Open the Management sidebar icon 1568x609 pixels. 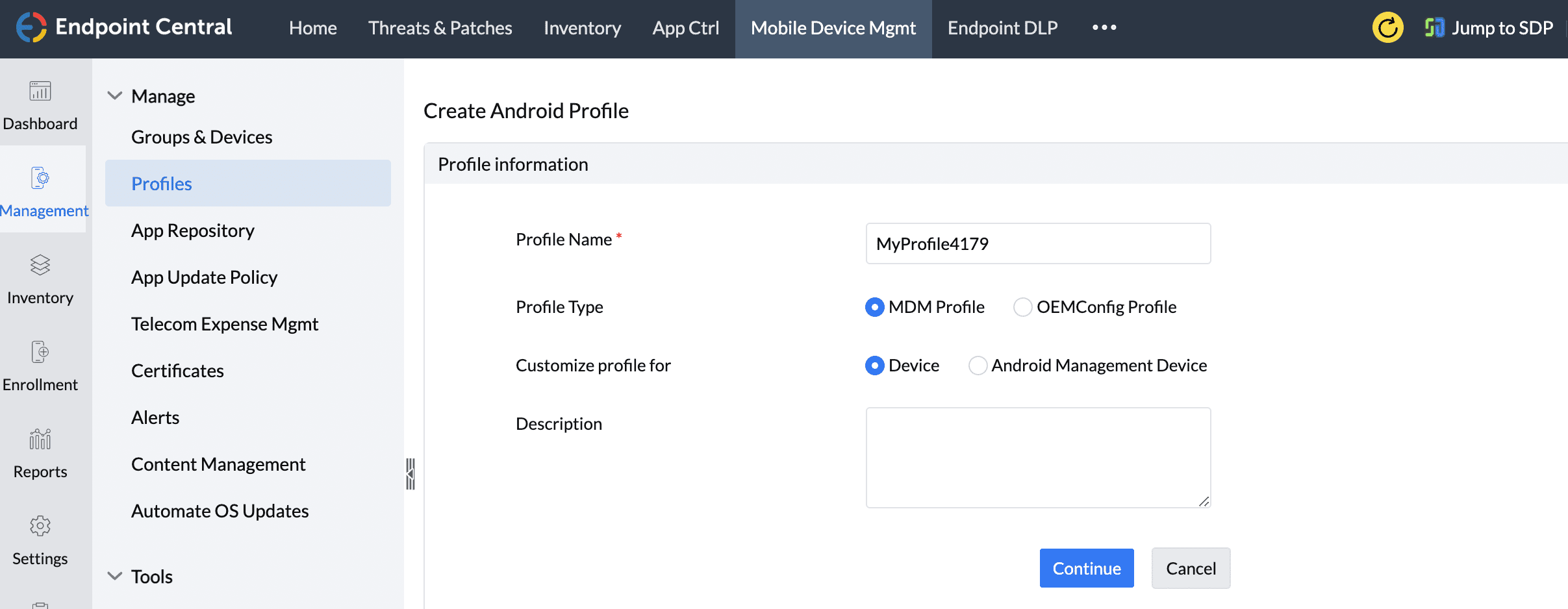[x=40, y=178]
